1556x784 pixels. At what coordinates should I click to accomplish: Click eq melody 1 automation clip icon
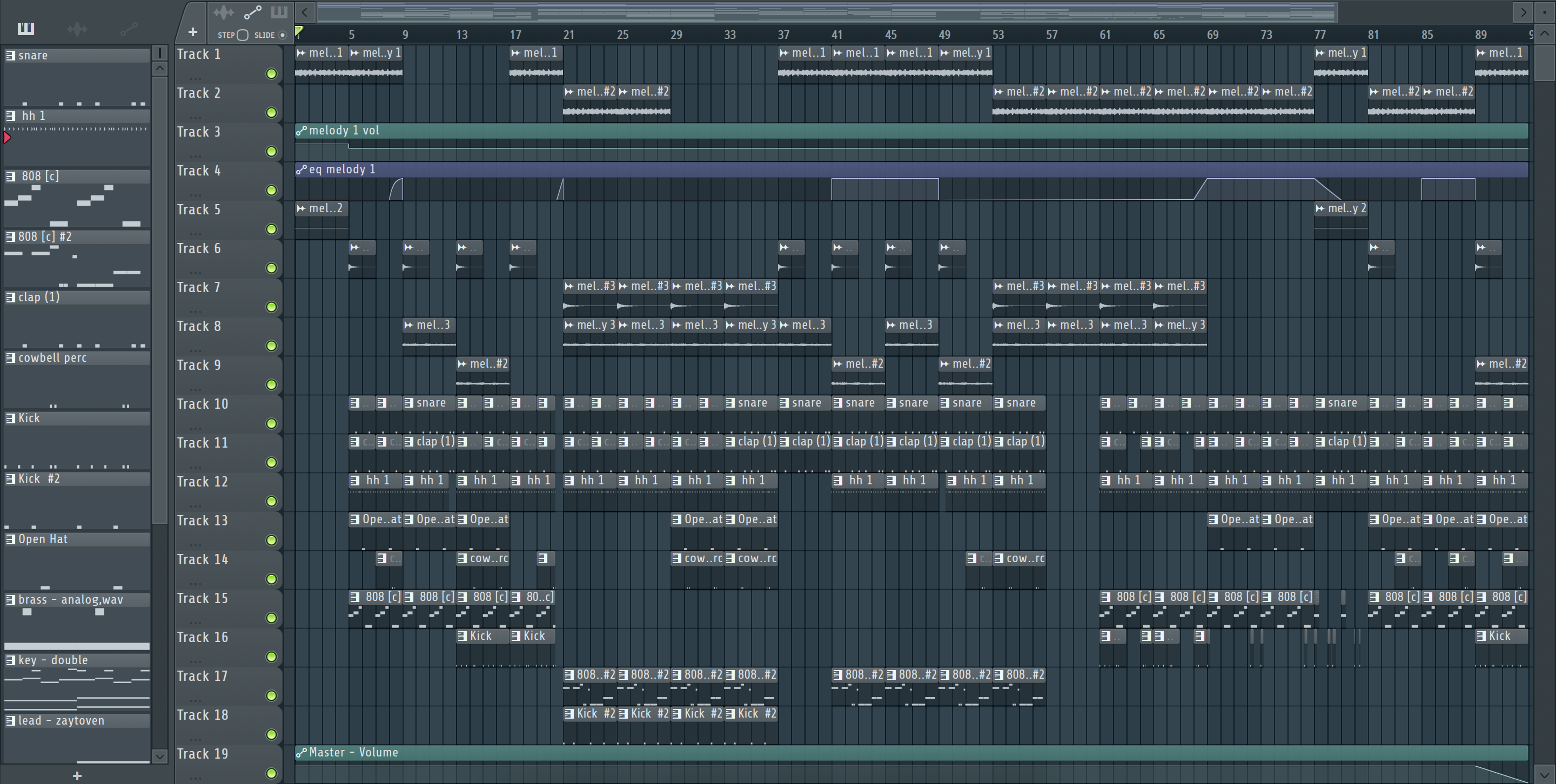pos(301,170)
